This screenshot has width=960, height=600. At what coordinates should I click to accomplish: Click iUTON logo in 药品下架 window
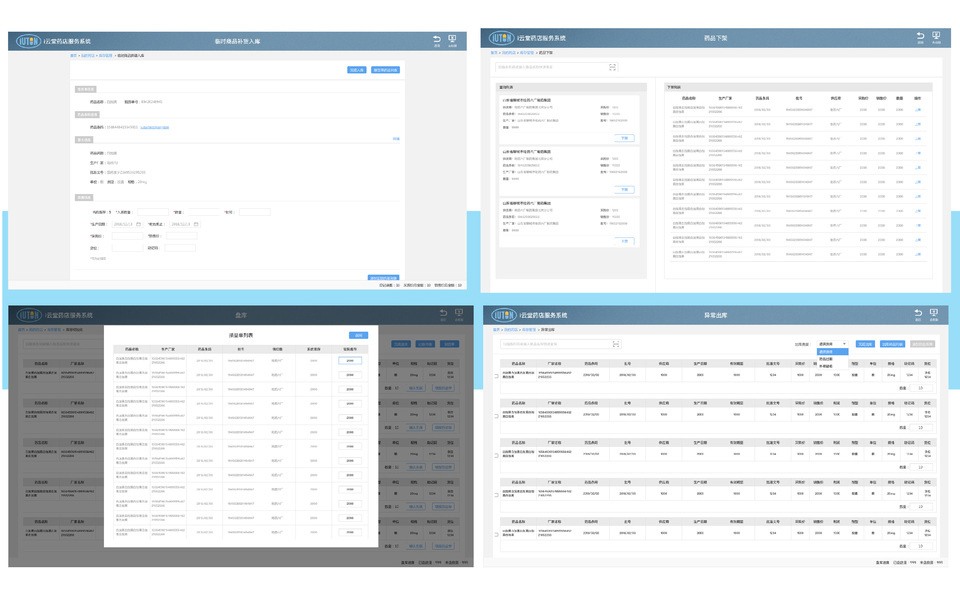click(x=501, y=38)
